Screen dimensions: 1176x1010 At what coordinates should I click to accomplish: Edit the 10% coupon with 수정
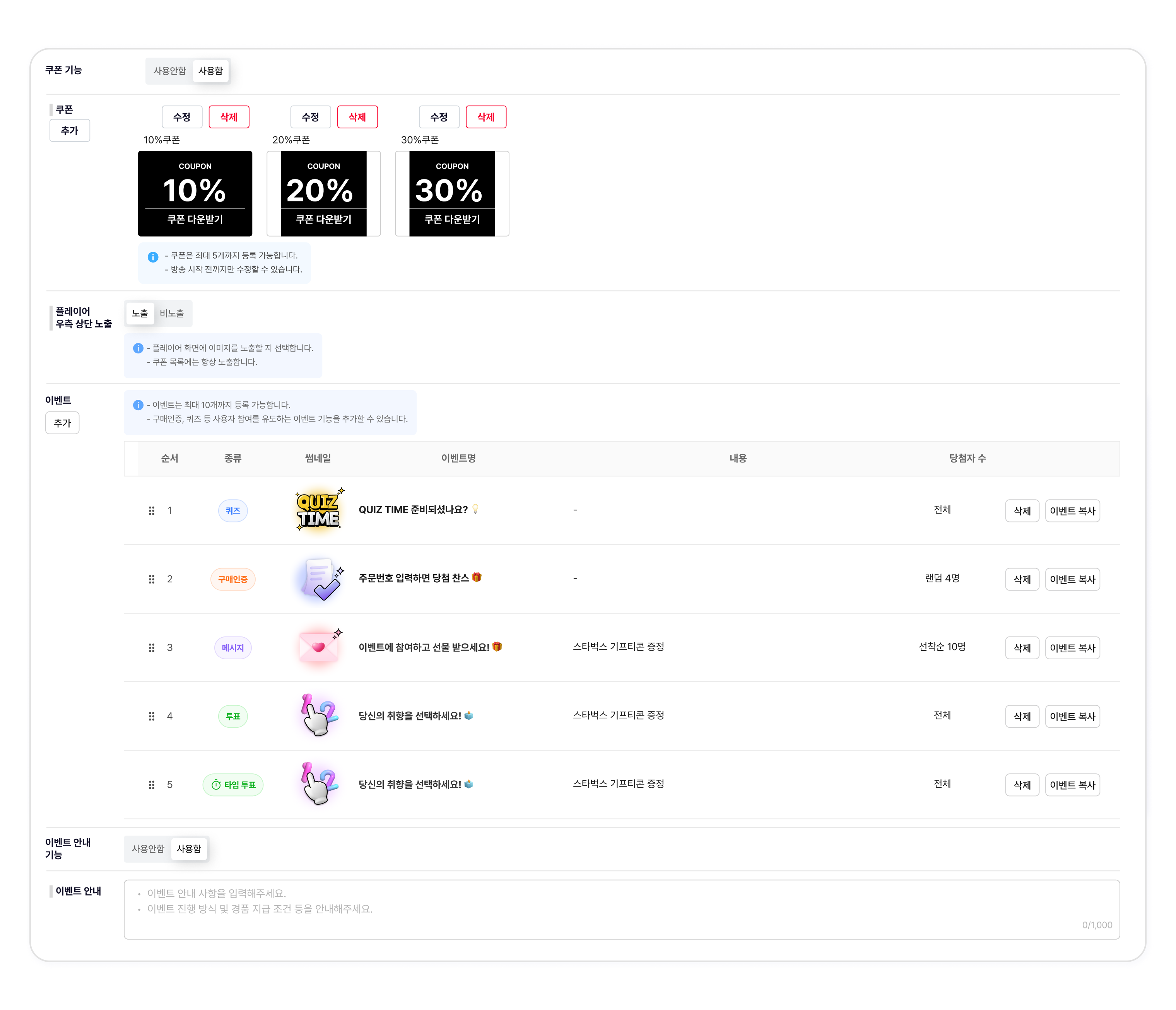pyautogui.click(x=181, y=117)
